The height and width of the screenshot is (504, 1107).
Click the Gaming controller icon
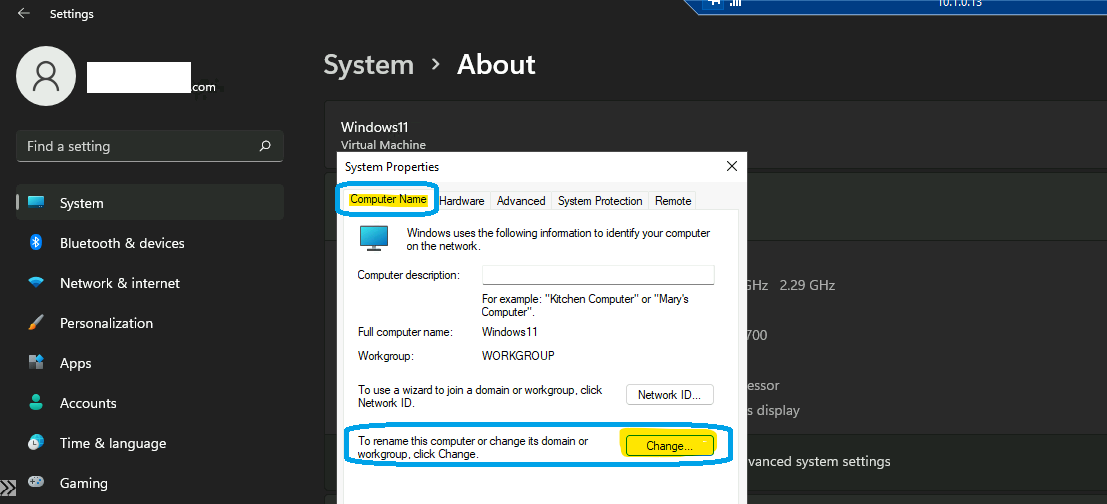point(36,483)
